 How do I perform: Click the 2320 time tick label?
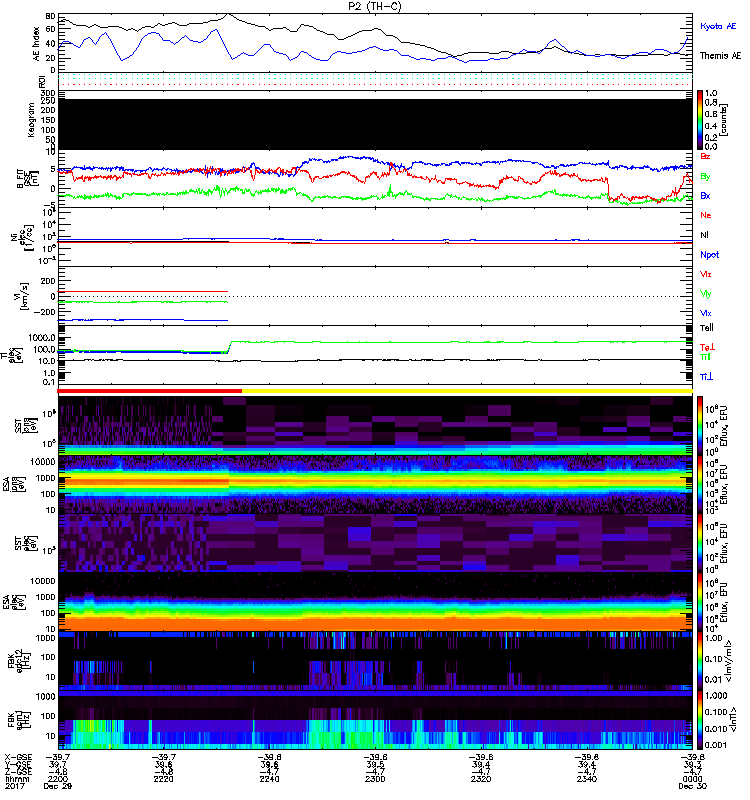coord(481,779)
